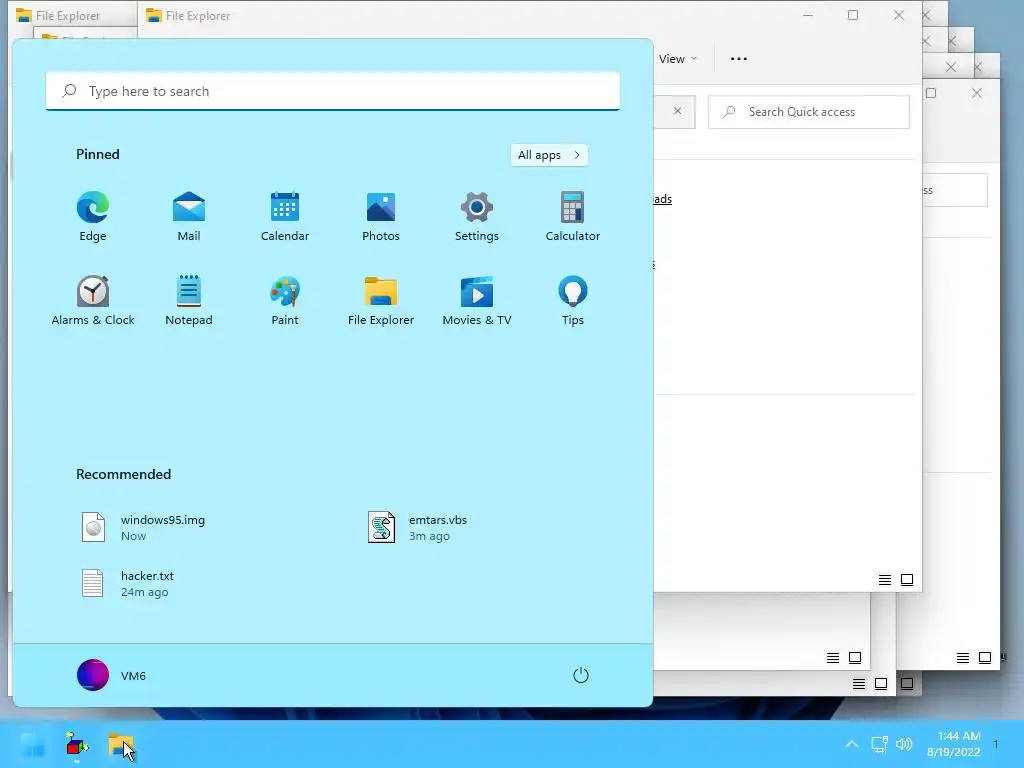Image resolution: width=1024 pixels, height=768 pixels.
Task: Launch Movies & TV
Action: click(x=477, y=300)
